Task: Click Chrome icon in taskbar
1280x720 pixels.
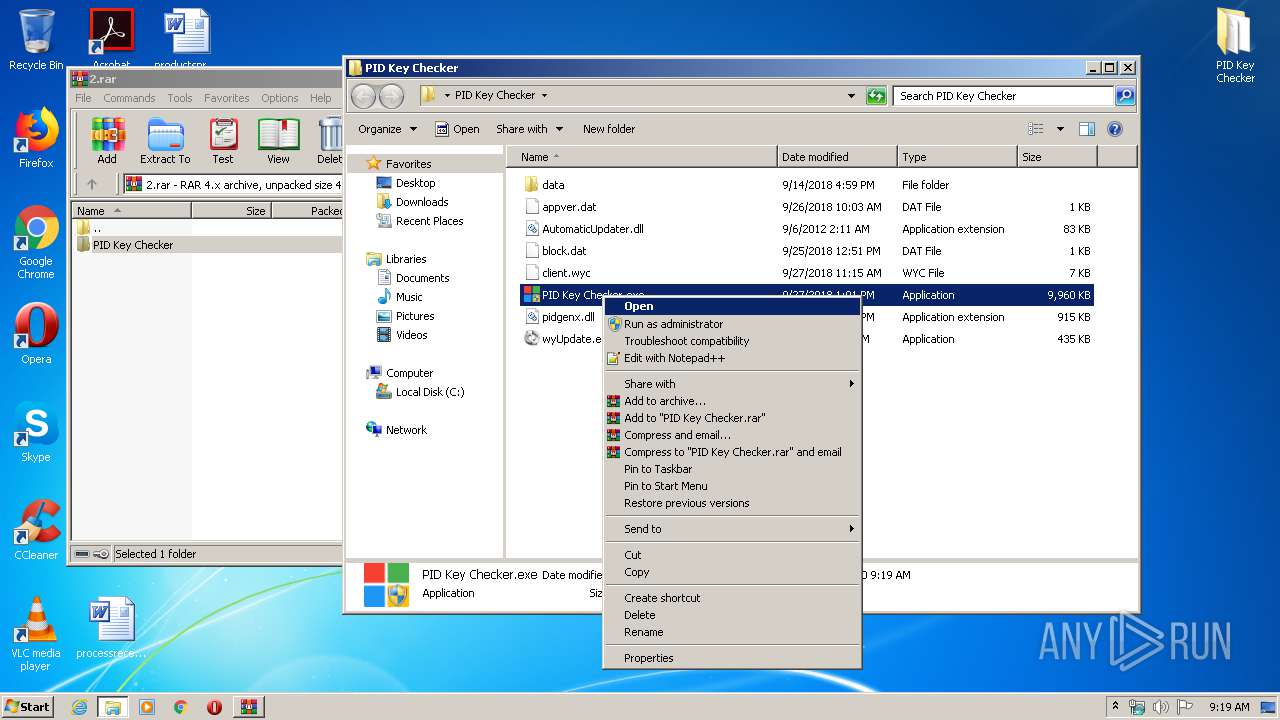Action: [x=180, y=707]
